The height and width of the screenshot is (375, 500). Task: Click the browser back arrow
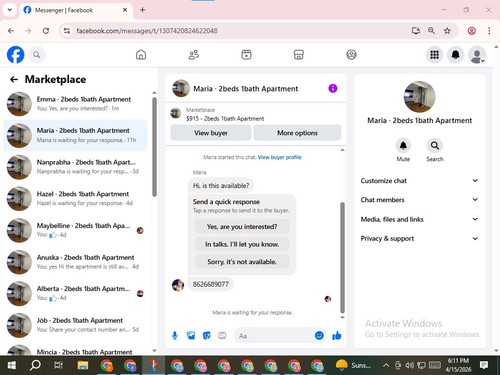[x=11, y=31]
